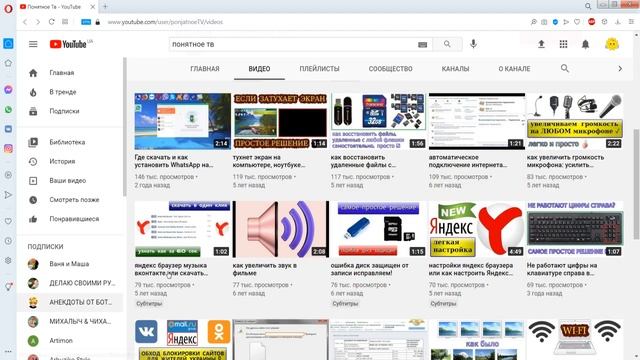640x360 pixels.
Task: Go back in browser history
Action: pos(25,22)
